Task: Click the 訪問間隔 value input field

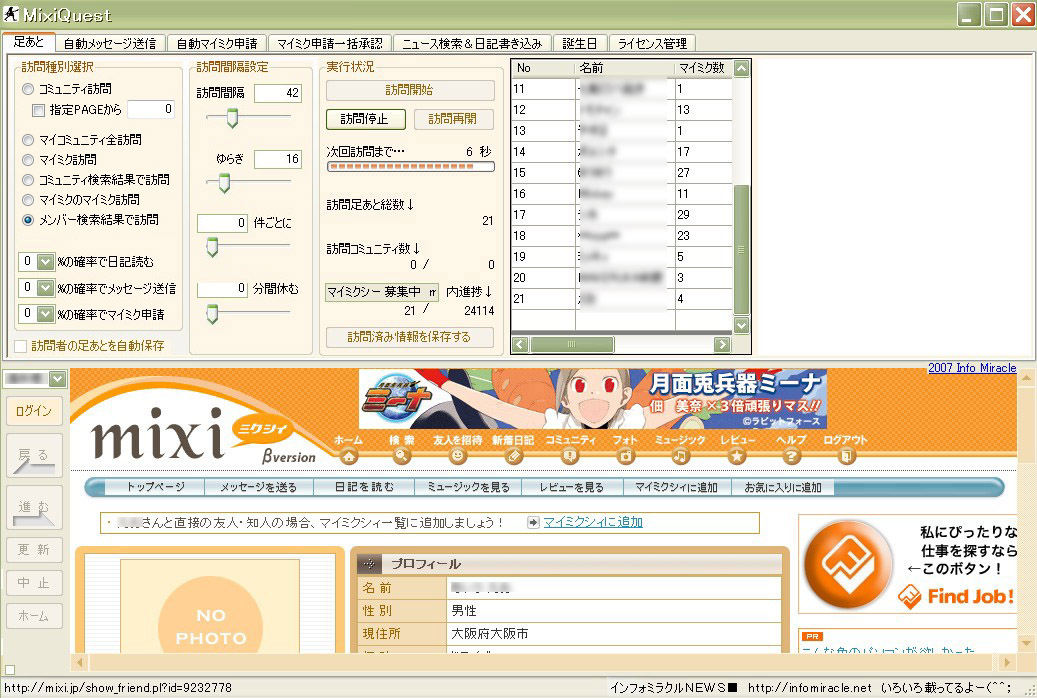Action: [x=278, y=93]
